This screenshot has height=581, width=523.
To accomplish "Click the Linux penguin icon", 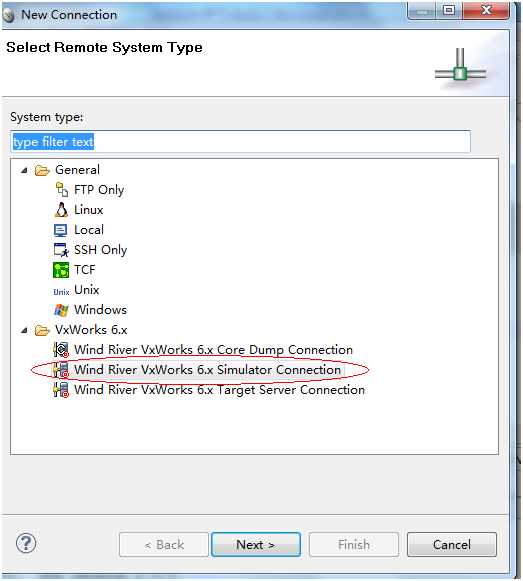I will pyautogui.click(x=61, y=210).
